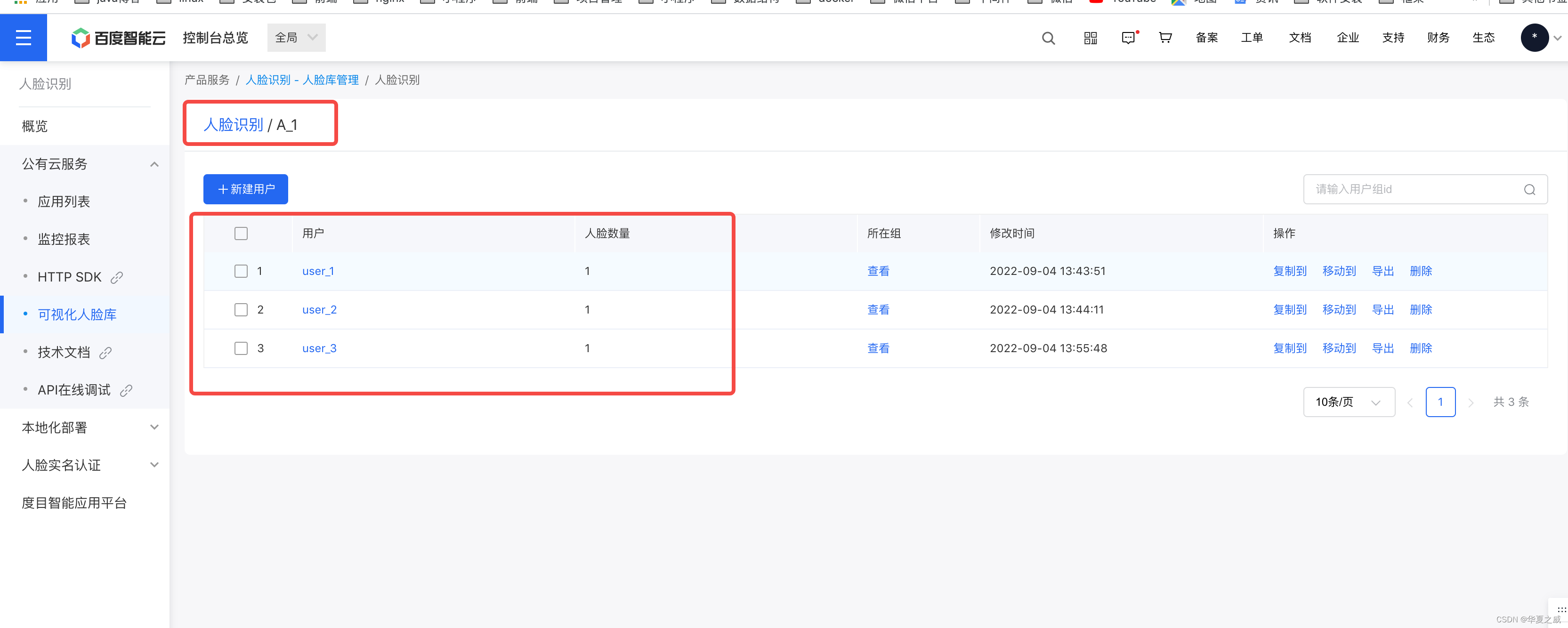Click the Baidu AI Cloud logo
This screenshot has height=628, width=1568.
(x=118, y=38)
